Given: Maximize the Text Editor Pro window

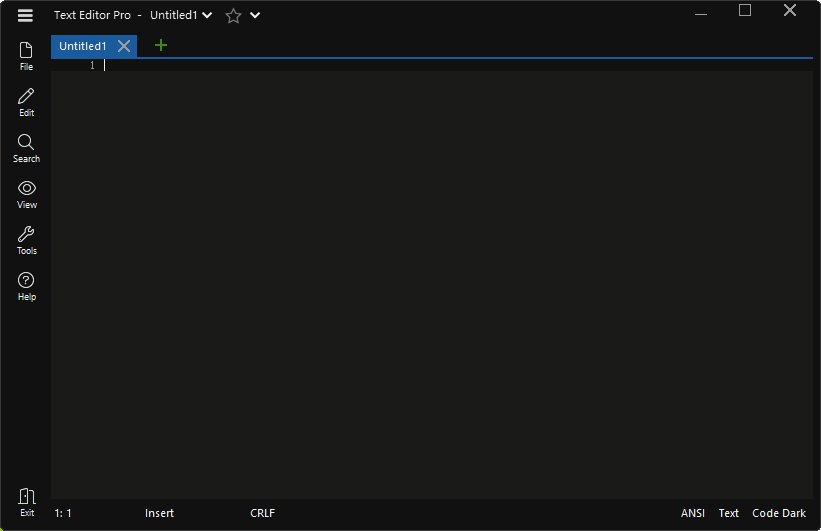Looking at the screenshot, I should (745, 10).
